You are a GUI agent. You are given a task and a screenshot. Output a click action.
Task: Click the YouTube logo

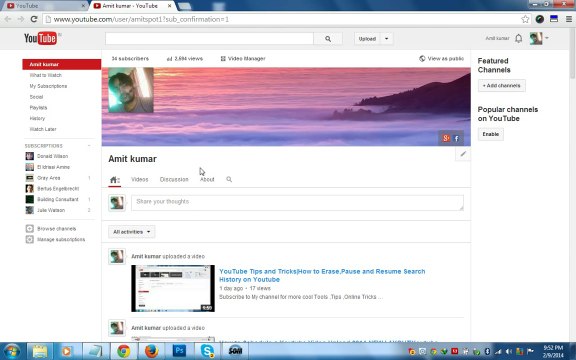tap(40, 38)
